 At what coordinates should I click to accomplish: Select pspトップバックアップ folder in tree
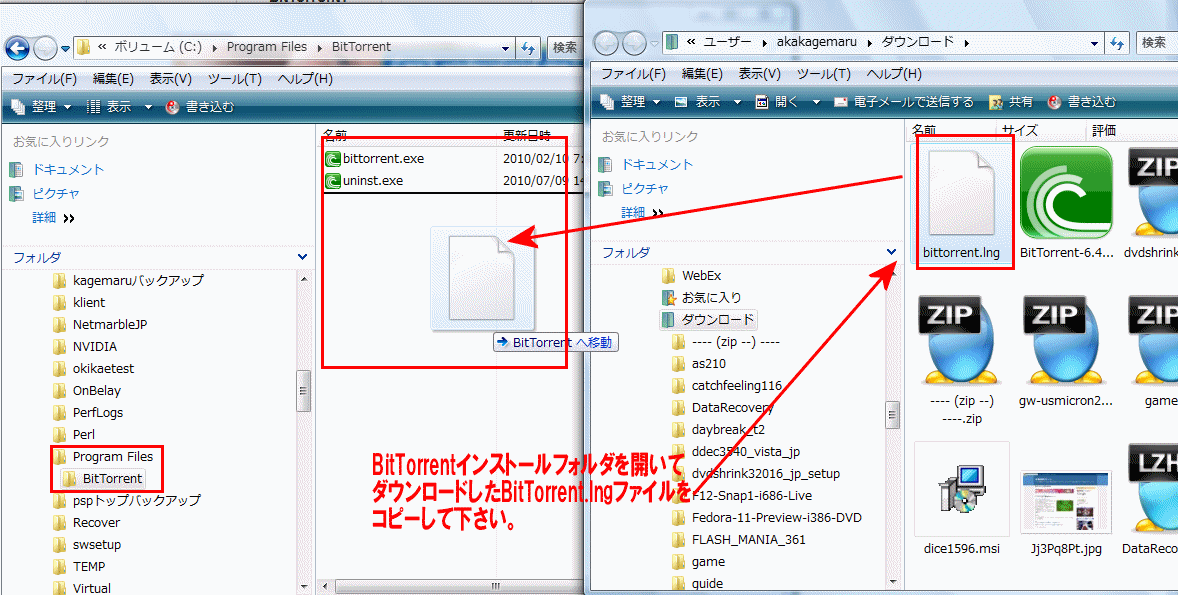127,500
